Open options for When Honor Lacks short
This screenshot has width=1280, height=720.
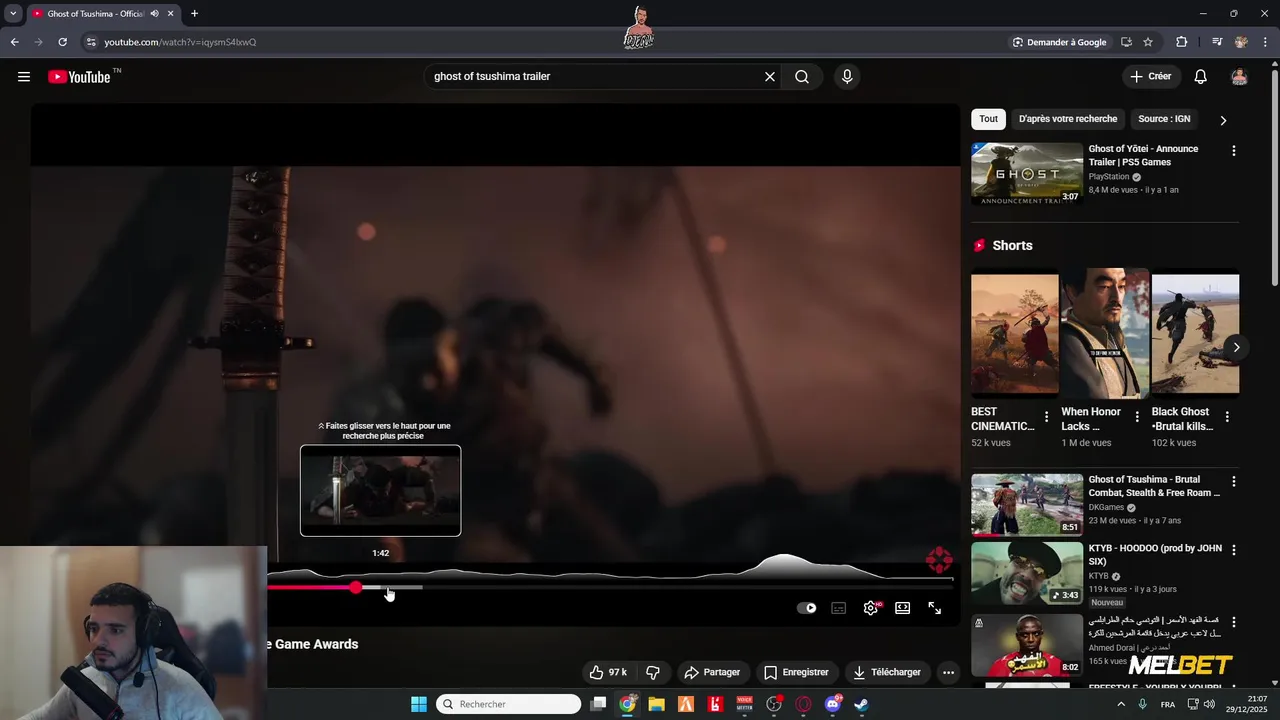pyautogui.click(x=1136, y=417)
